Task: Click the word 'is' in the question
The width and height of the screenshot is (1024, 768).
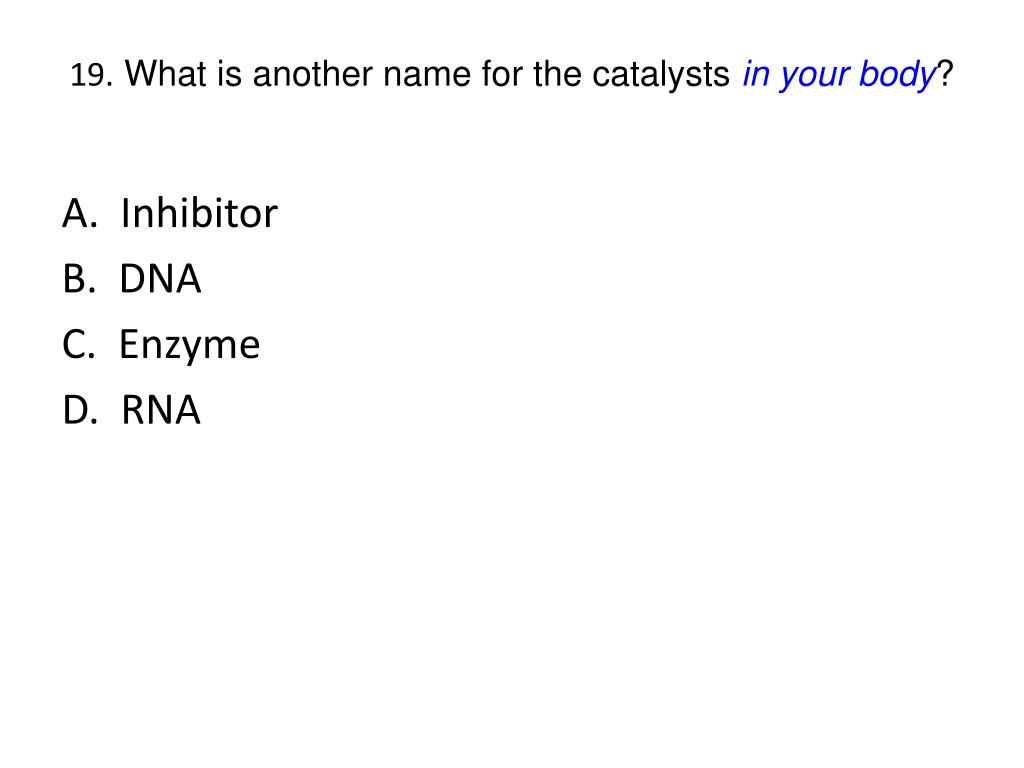Action: (x=229, y=74)
